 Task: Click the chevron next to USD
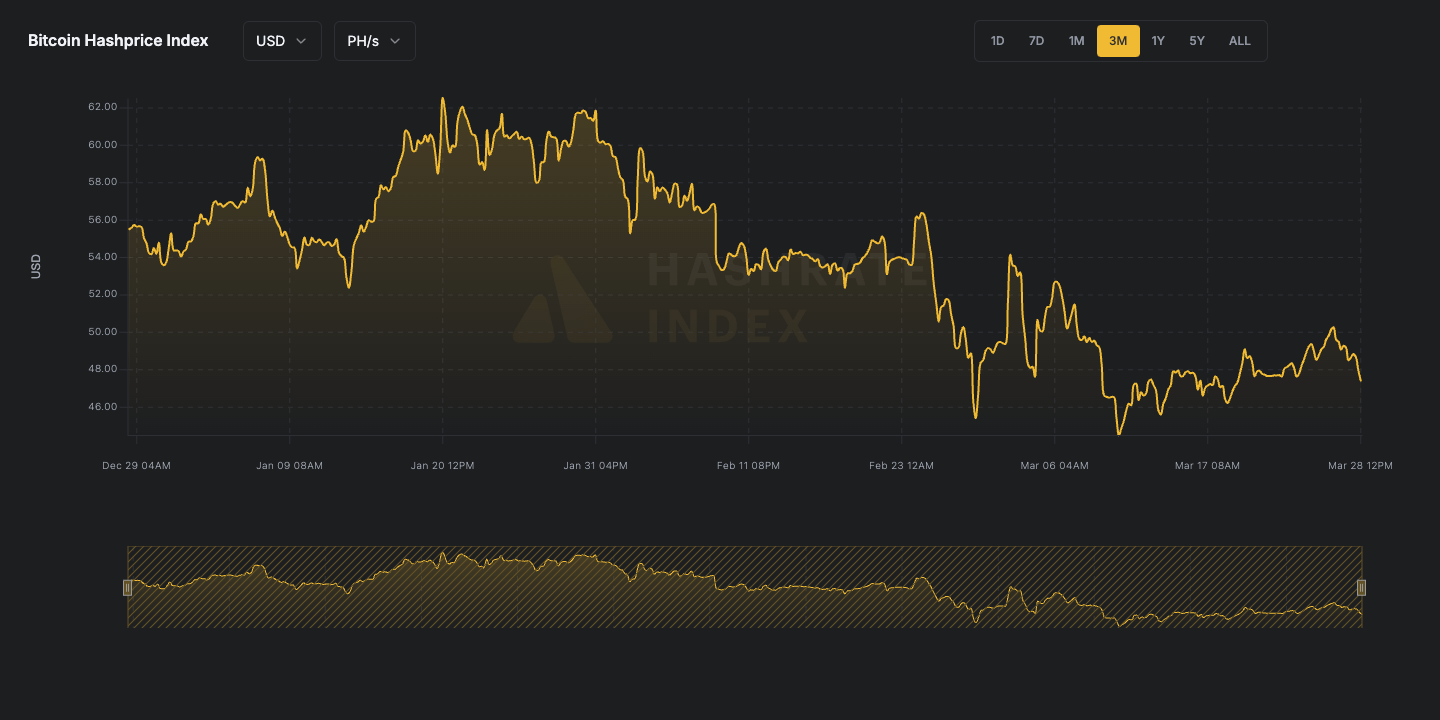pyautogui.click(x=303, y=41)
